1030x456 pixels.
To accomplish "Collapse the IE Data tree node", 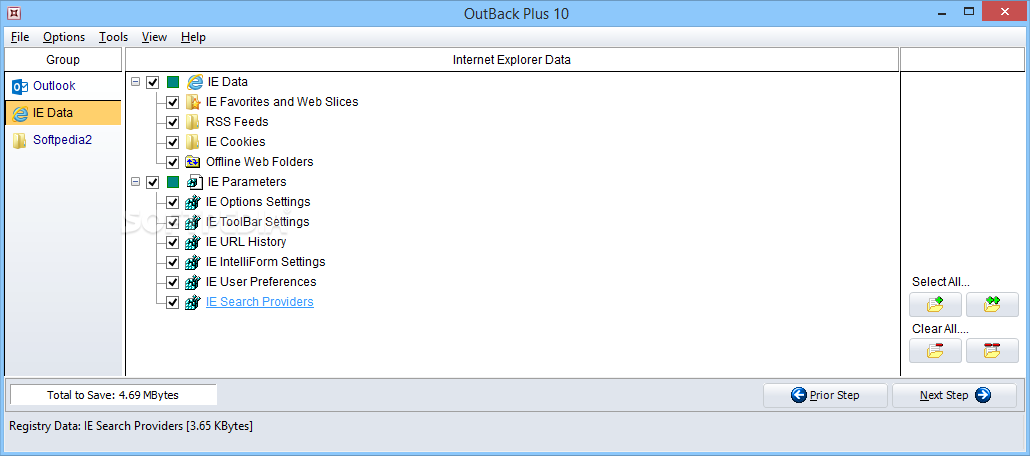I will click(x=135, y=82).
